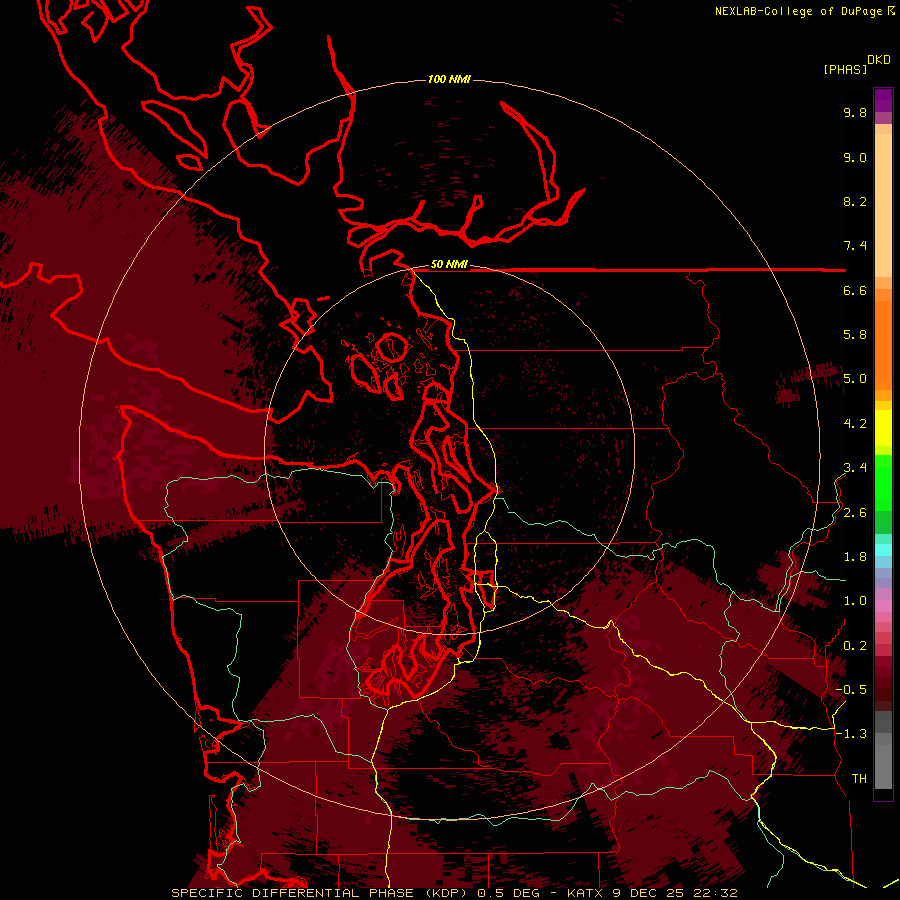The image size is (900, 900).
Task: Click the [PHAS] units label
Action: tap(845, 70)
